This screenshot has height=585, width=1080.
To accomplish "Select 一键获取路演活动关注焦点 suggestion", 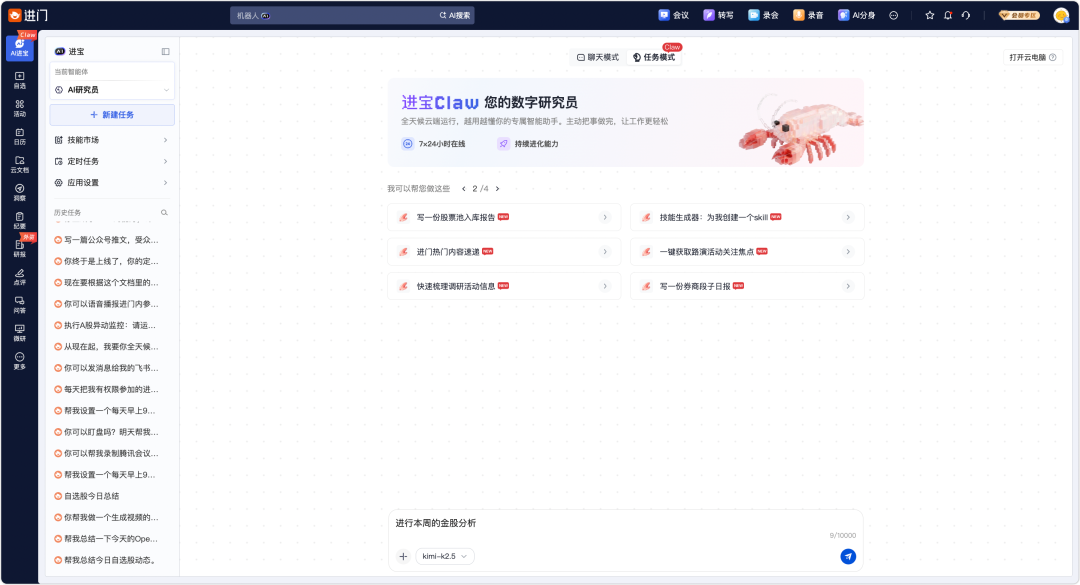I will (747, 252).
